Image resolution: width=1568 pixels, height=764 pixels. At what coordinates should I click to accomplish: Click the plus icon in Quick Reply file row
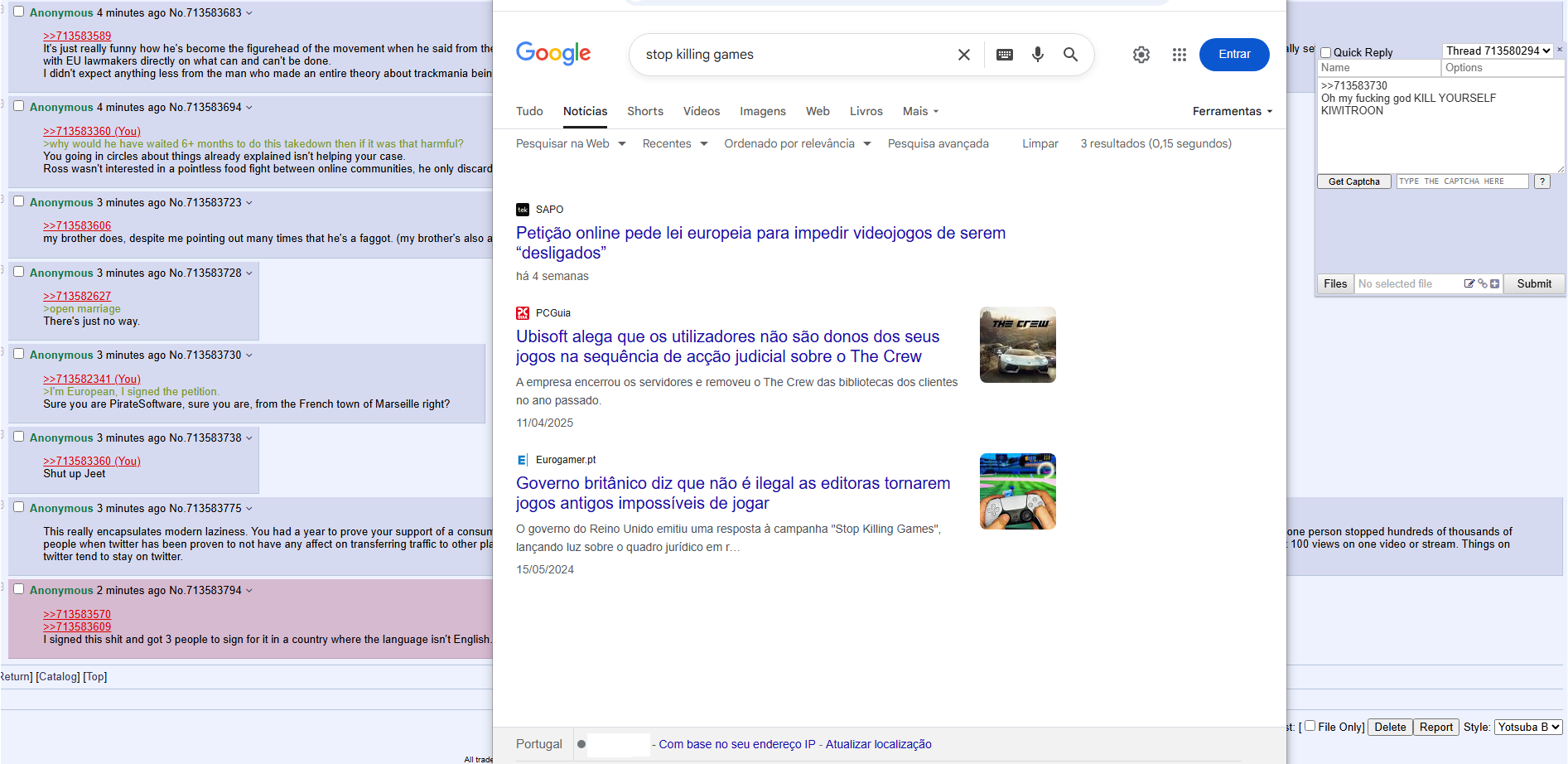1495,283
